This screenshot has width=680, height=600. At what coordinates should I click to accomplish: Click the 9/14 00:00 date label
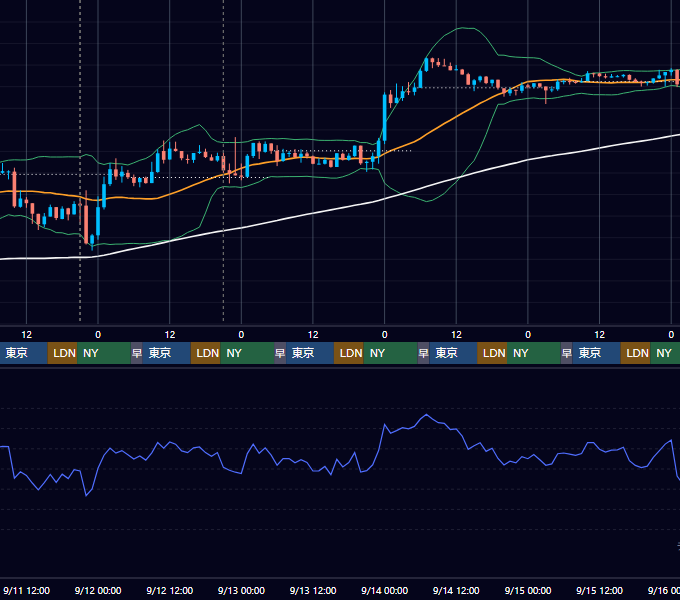click(x=384, y=590)
